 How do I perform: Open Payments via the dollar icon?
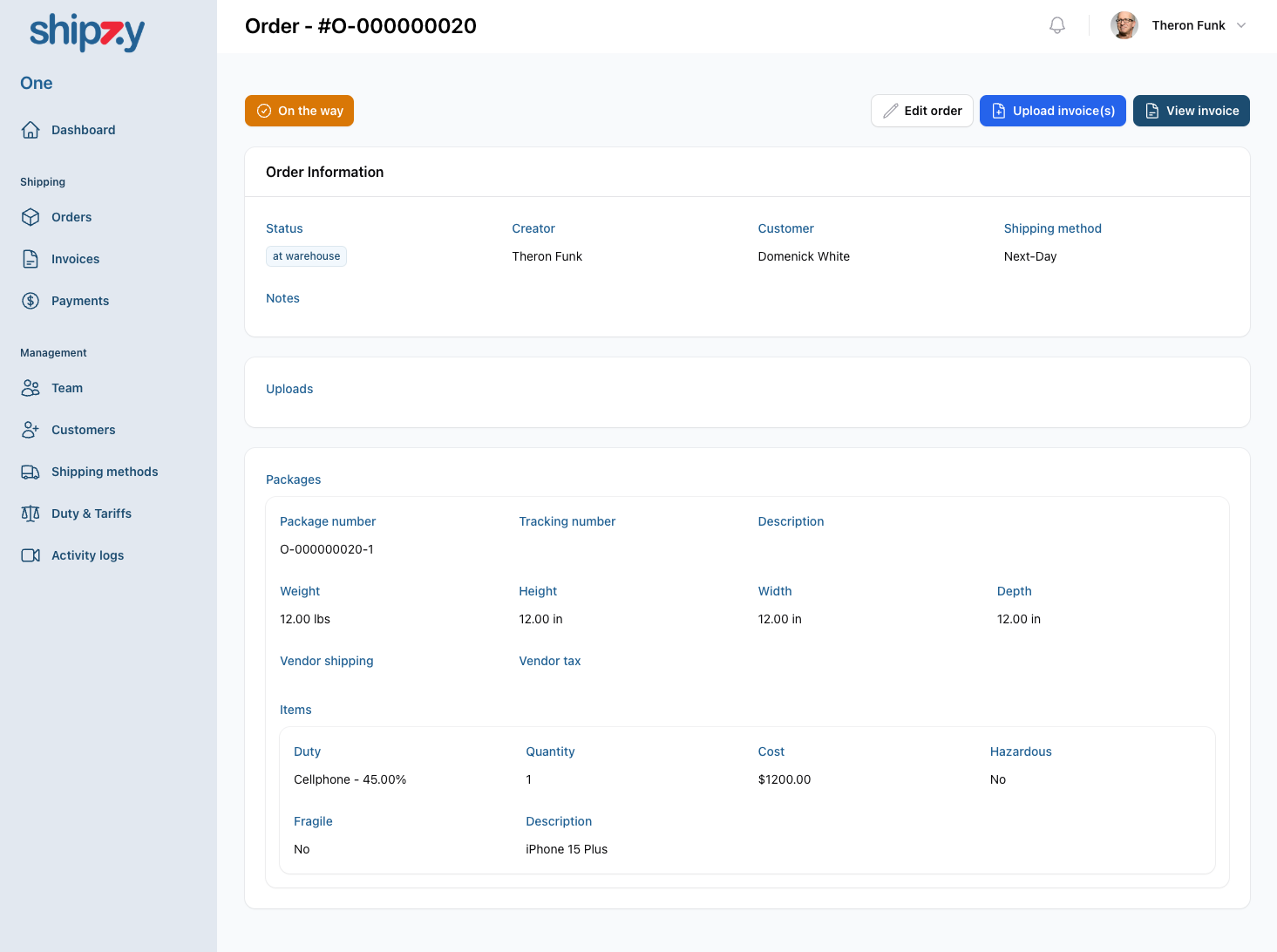[x=31, y=301]
